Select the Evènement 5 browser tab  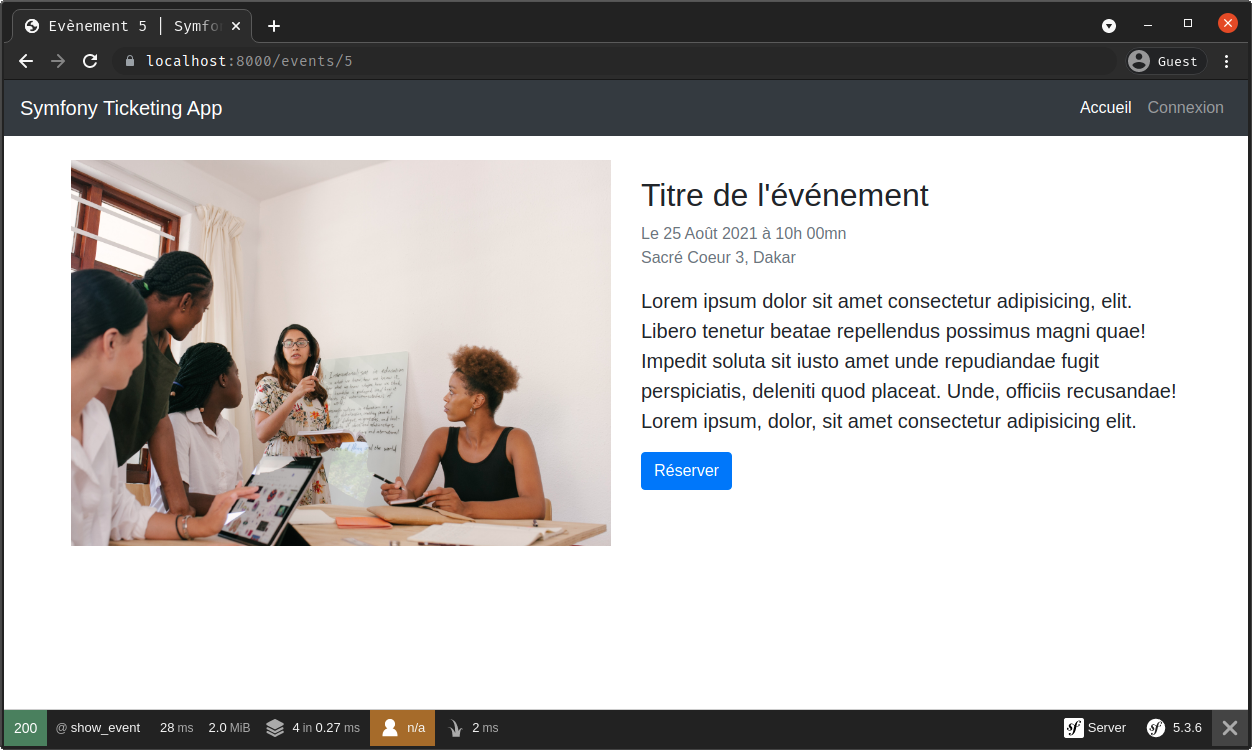point(130,26)
